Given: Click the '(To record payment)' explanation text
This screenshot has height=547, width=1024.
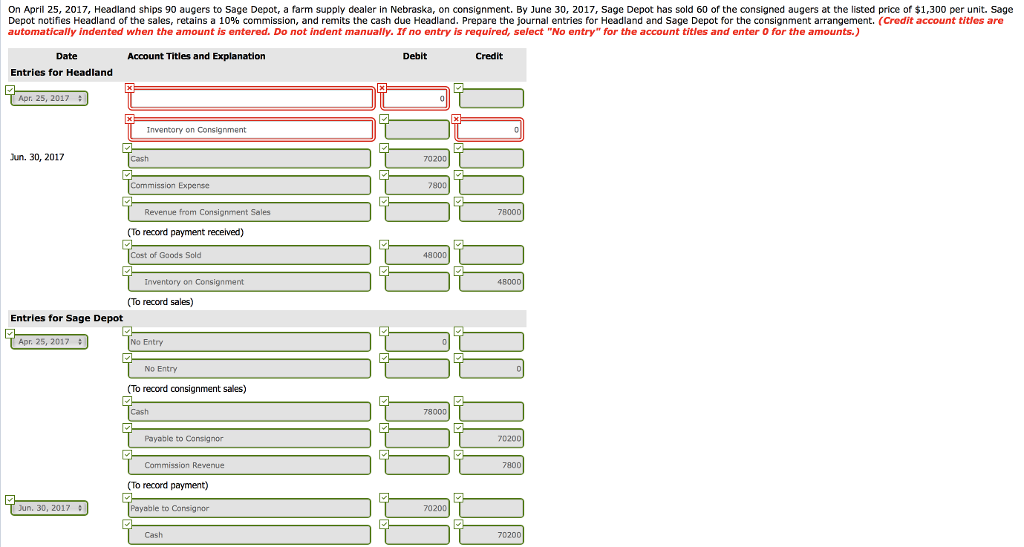Looking at the screenshot, I should [168, 486].
